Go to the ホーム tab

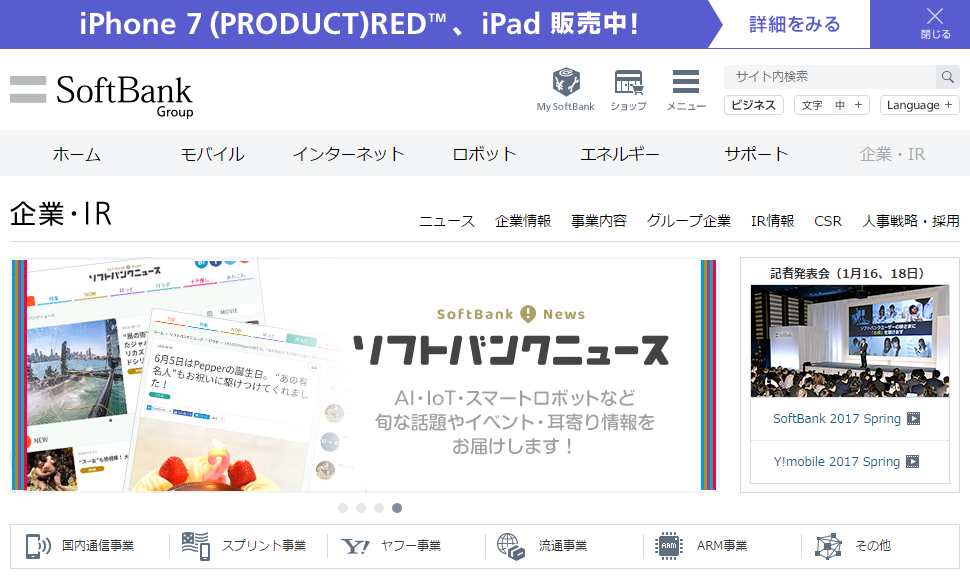[x=77, y=154]
